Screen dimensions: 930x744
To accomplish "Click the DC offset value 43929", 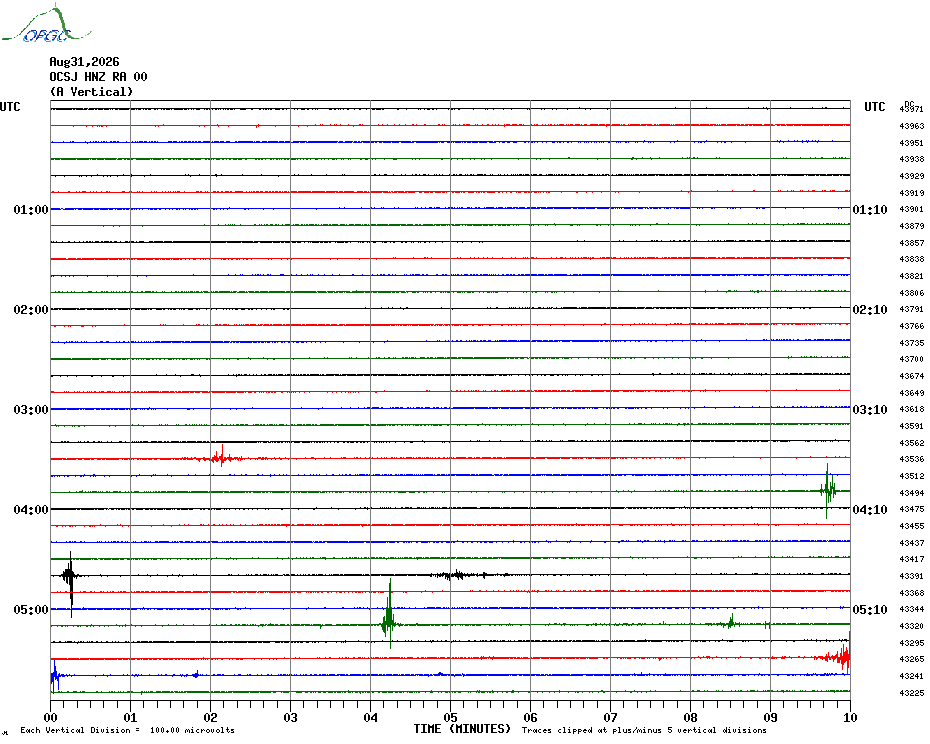I will click(912, 176).
